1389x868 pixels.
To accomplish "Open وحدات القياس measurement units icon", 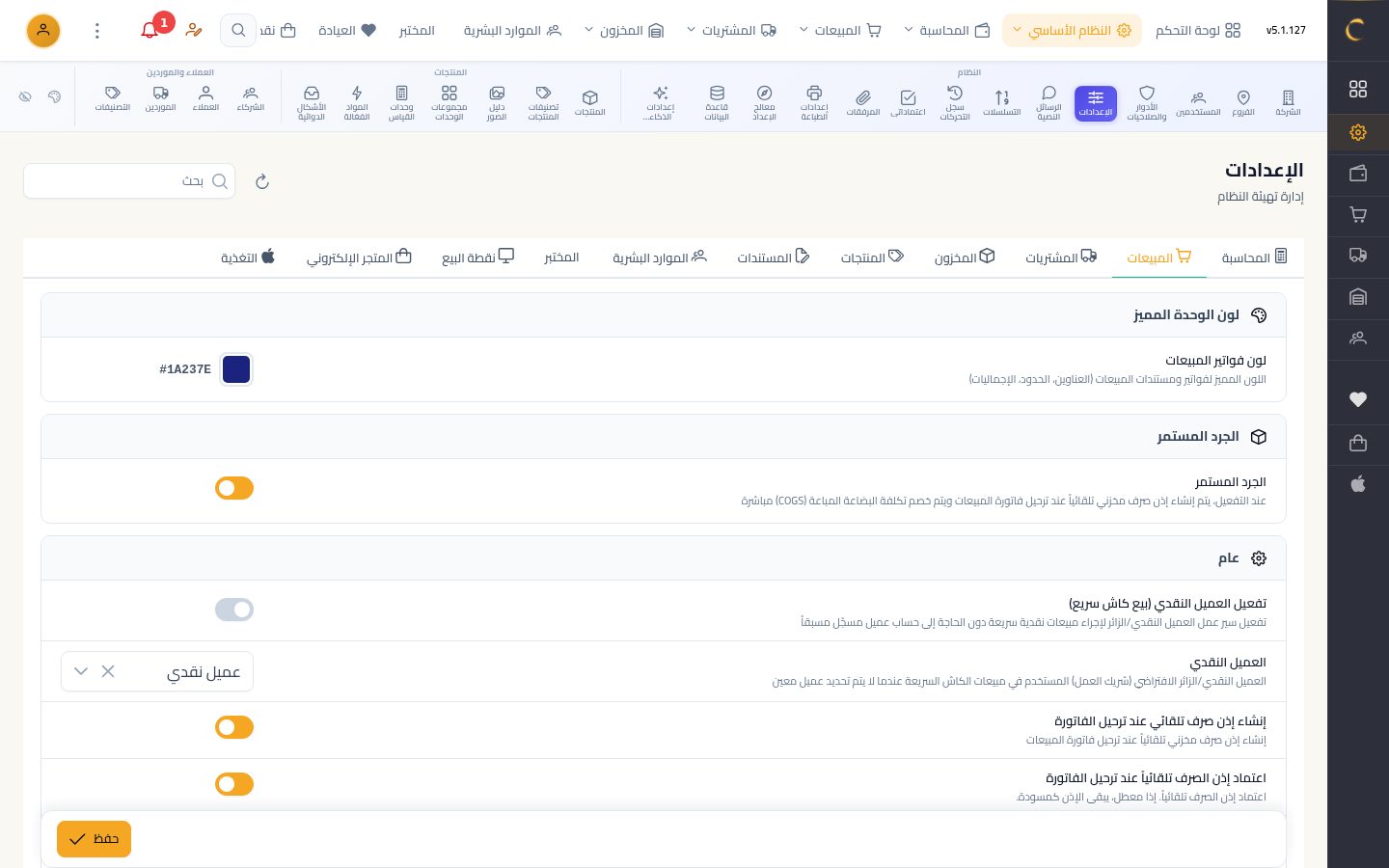I will (401, 103).
